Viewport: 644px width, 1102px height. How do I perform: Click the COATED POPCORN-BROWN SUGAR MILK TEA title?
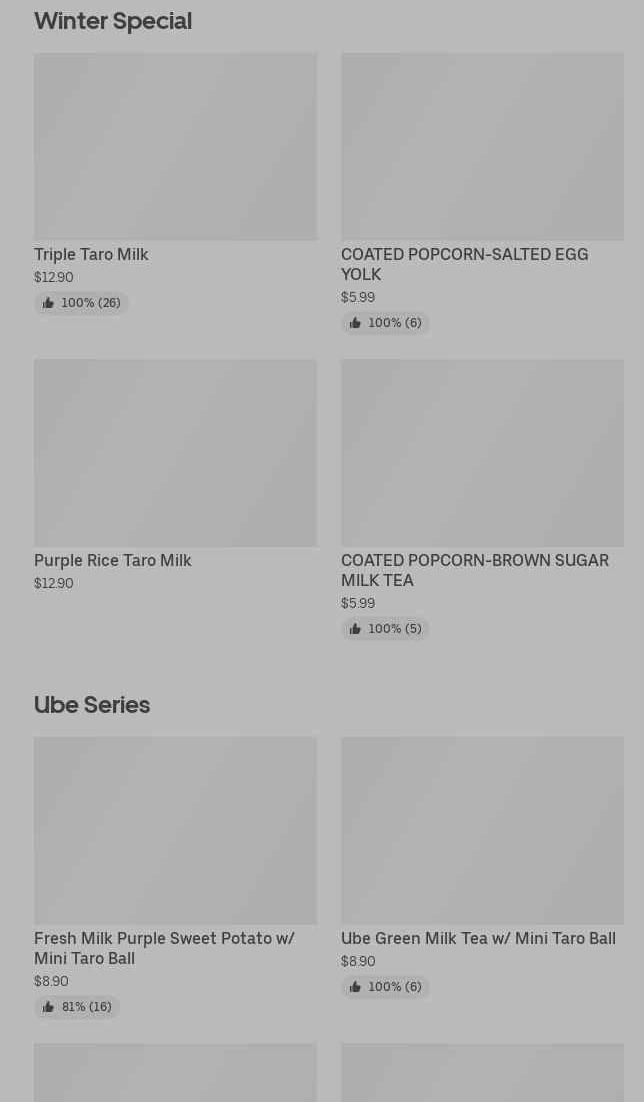tap(474, 570)
